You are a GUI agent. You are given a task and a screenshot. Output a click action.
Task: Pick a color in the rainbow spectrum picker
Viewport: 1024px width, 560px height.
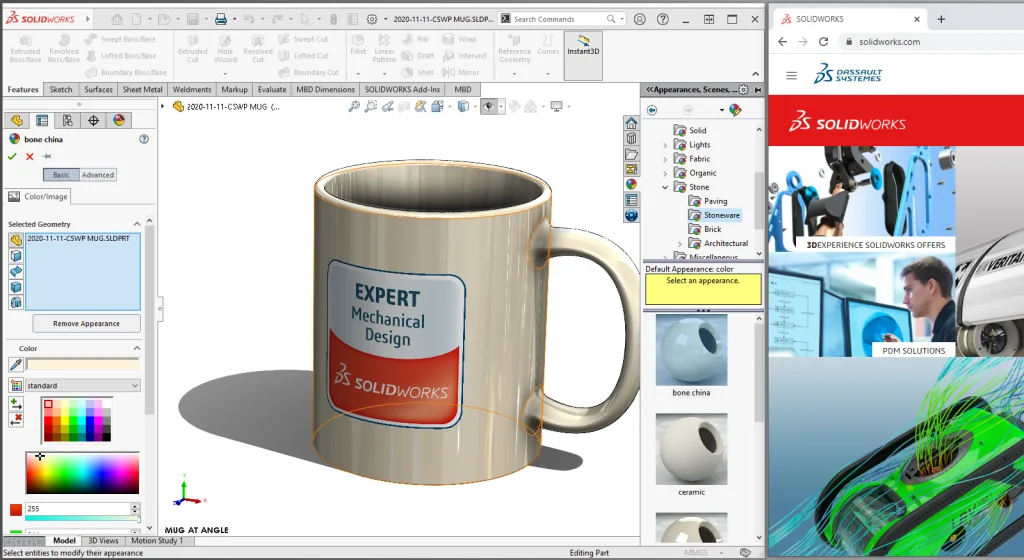[82, 473]
